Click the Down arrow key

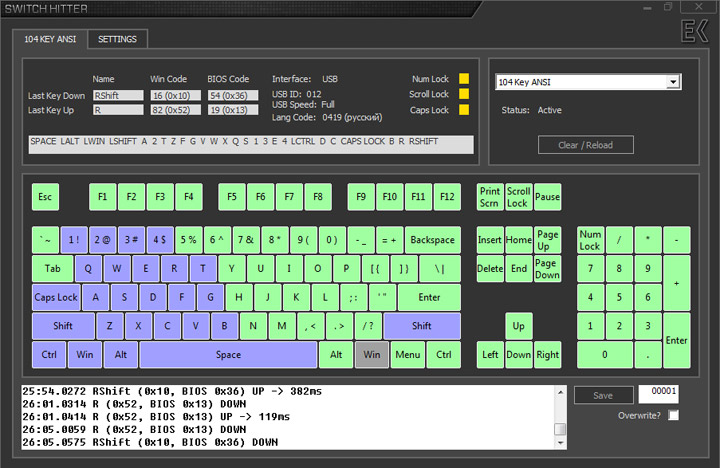pyautogui.click(x=518, y=355)
